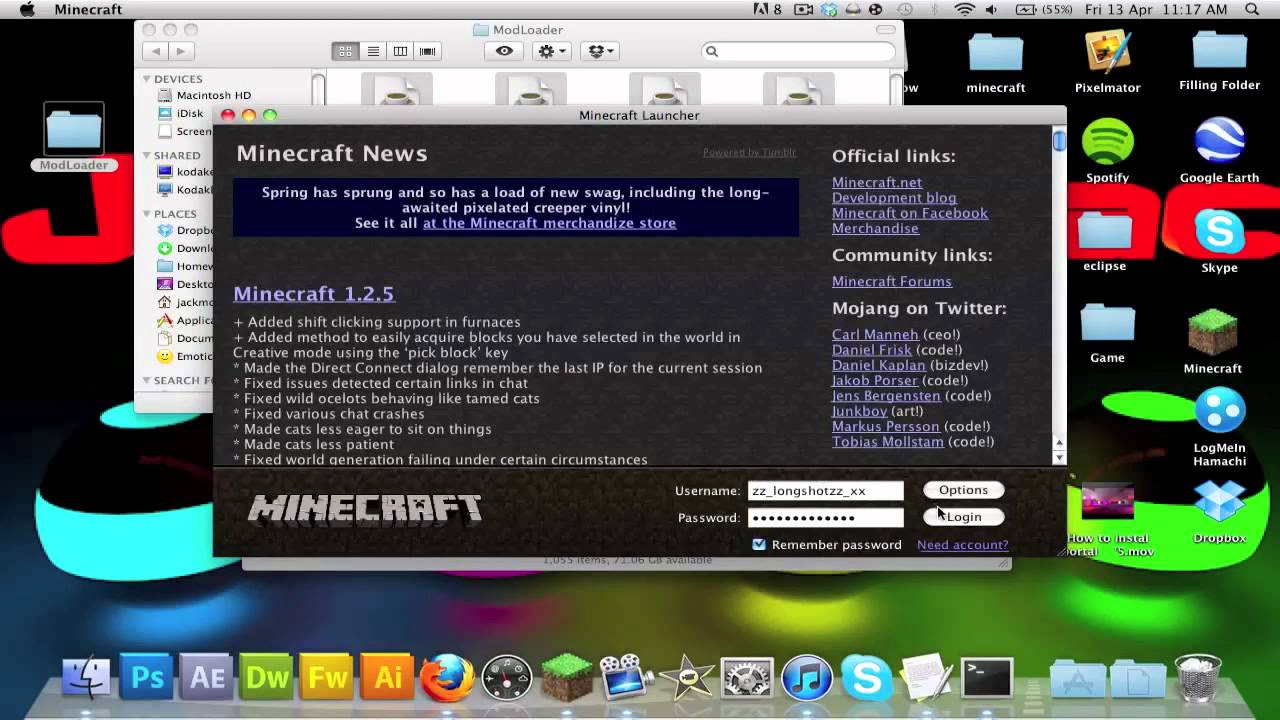Open the Wi-Fi status menu
Screen dimensions: 1280x720
tap(964, 9)
